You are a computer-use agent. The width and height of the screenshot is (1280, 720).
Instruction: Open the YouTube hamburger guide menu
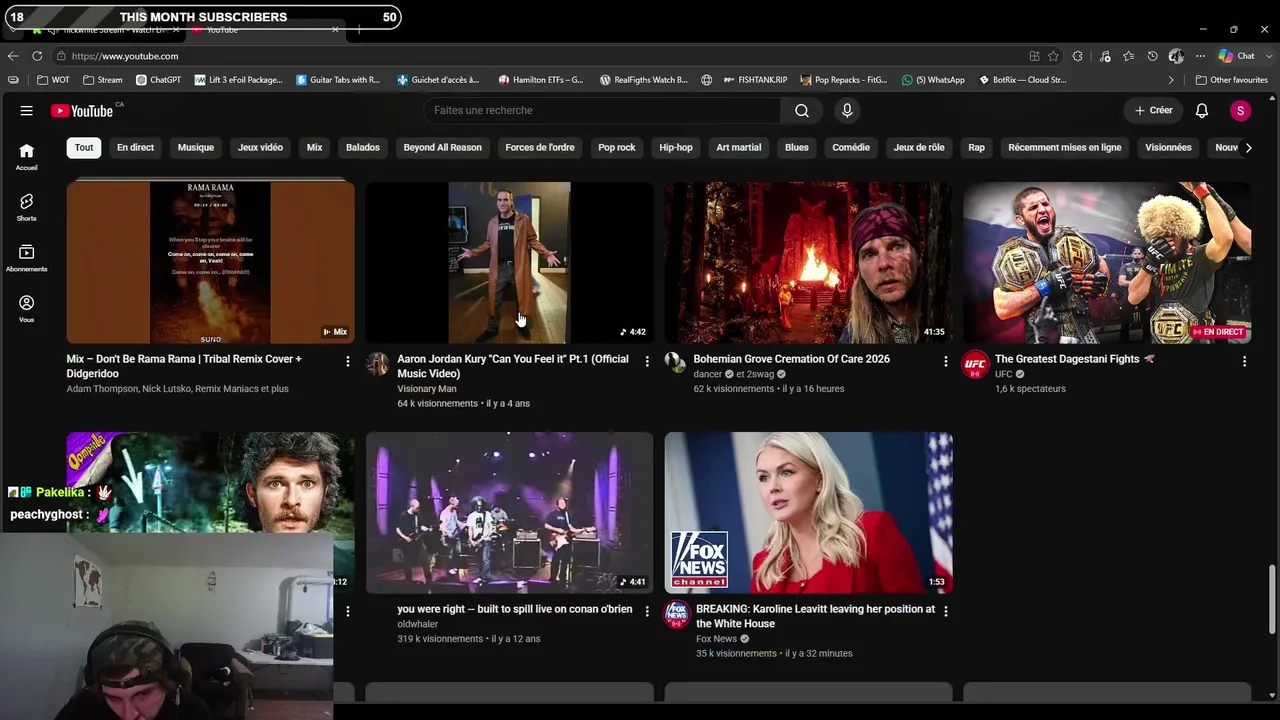pyautogui.click(x=27, y=111)
